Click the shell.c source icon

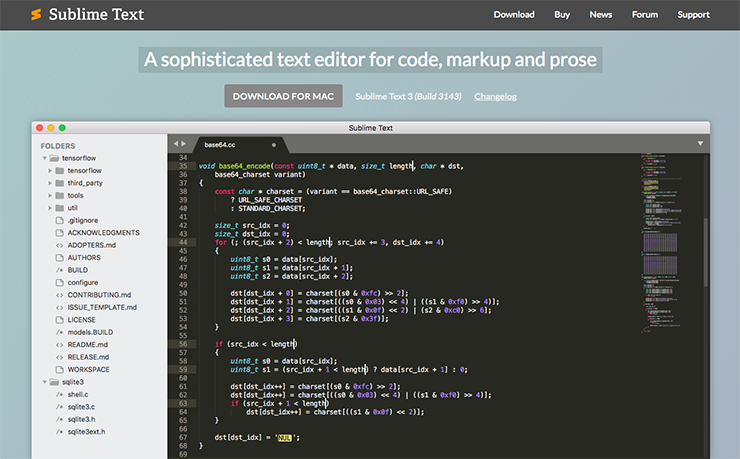pyautogui.click(x=59, y=394)
